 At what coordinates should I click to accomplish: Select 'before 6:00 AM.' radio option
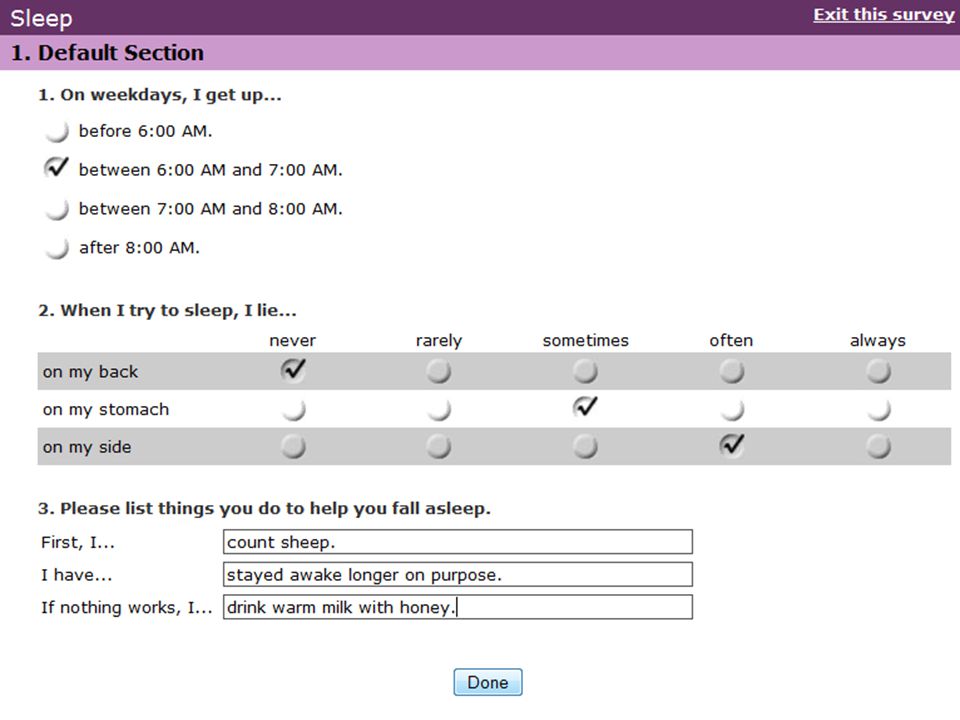(56, 131)
